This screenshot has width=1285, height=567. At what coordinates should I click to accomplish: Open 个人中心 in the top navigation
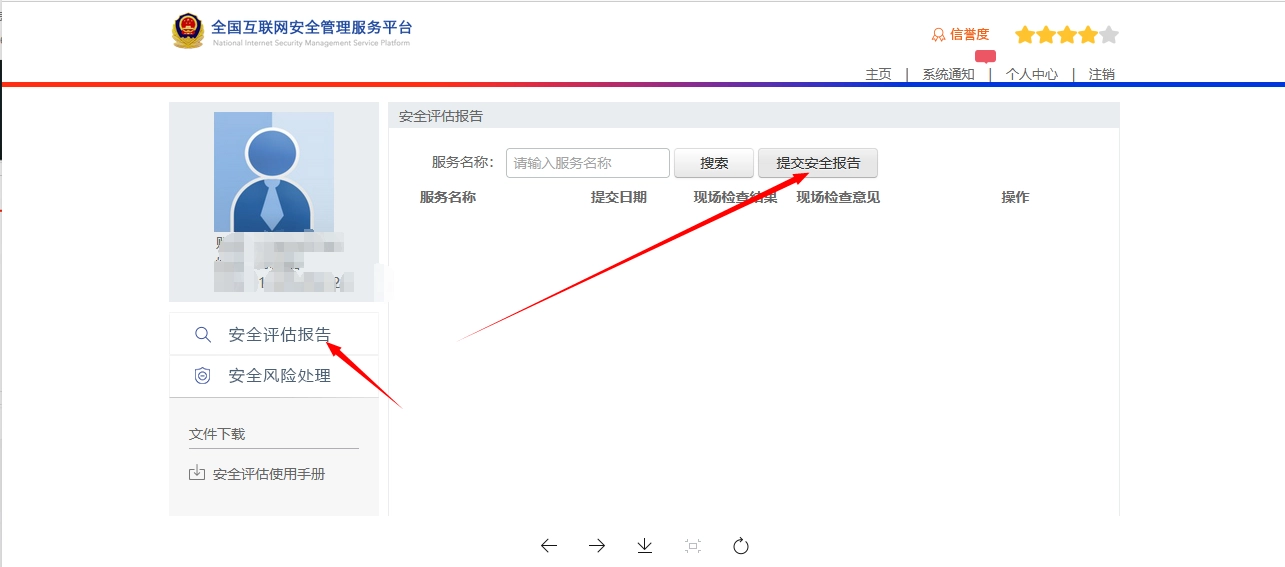click(x=1032, y=74)
